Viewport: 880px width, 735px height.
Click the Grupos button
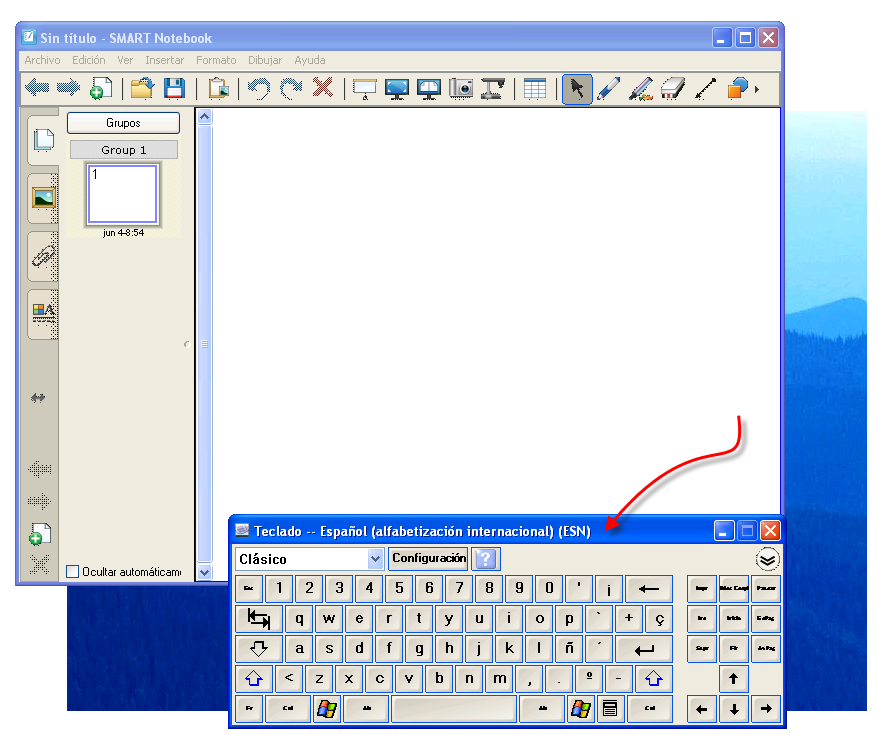point(123,123)
